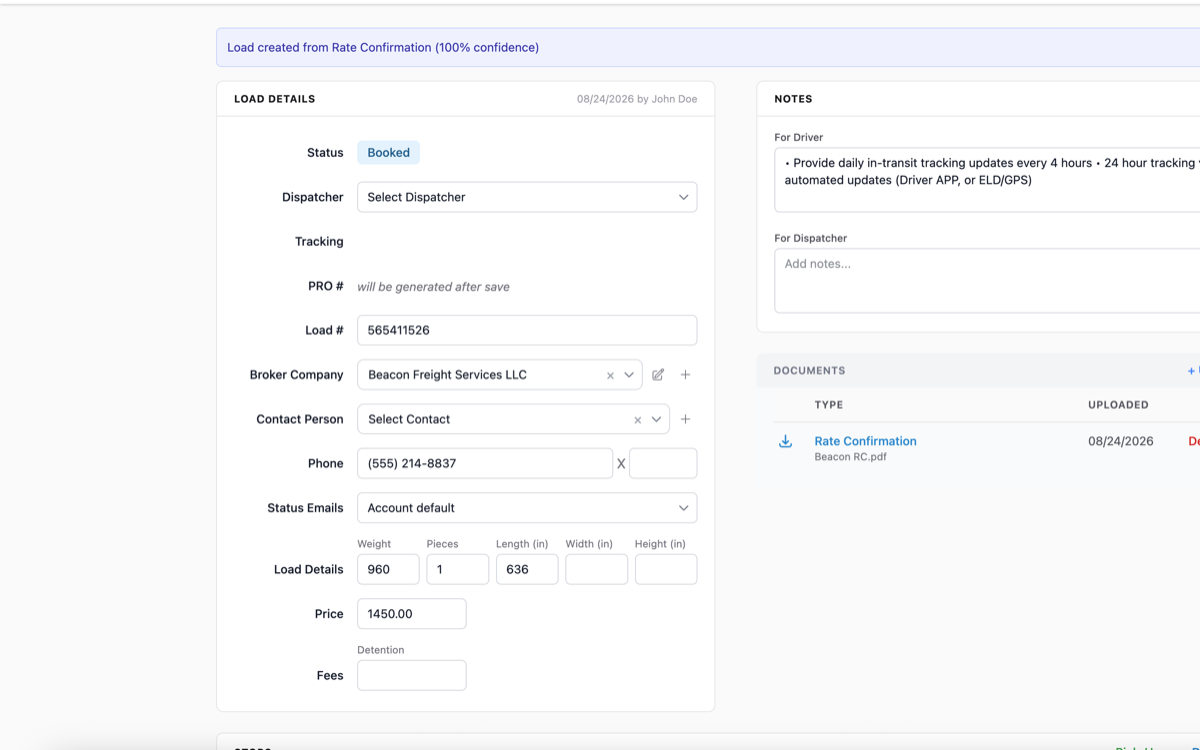Viewport: 1200px width, 750px height.
Task: Click the 08/24/2026 by John Doe text
Action: [637, 99]
